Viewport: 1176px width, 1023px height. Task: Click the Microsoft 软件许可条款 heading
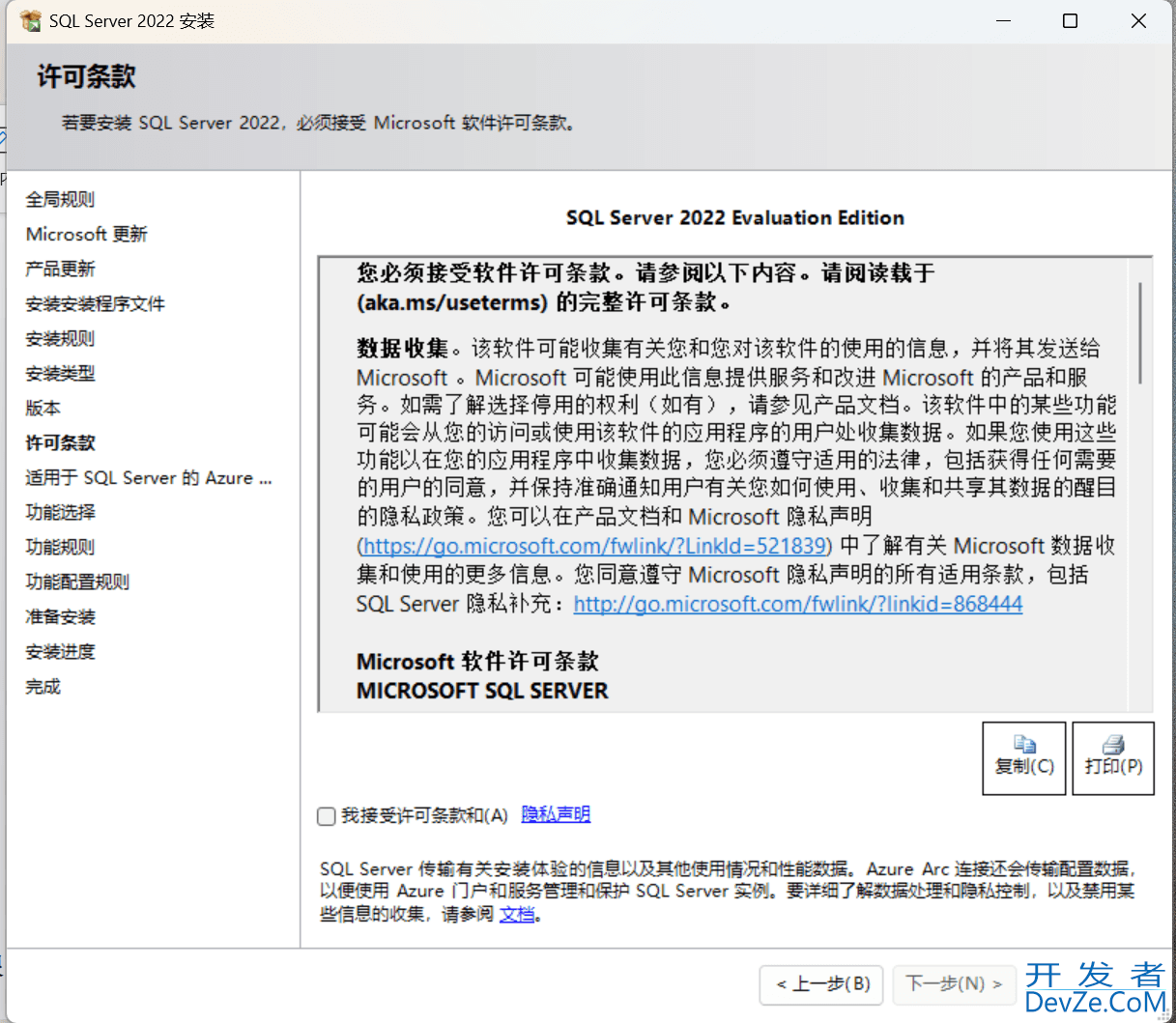(x=477, y=662)
